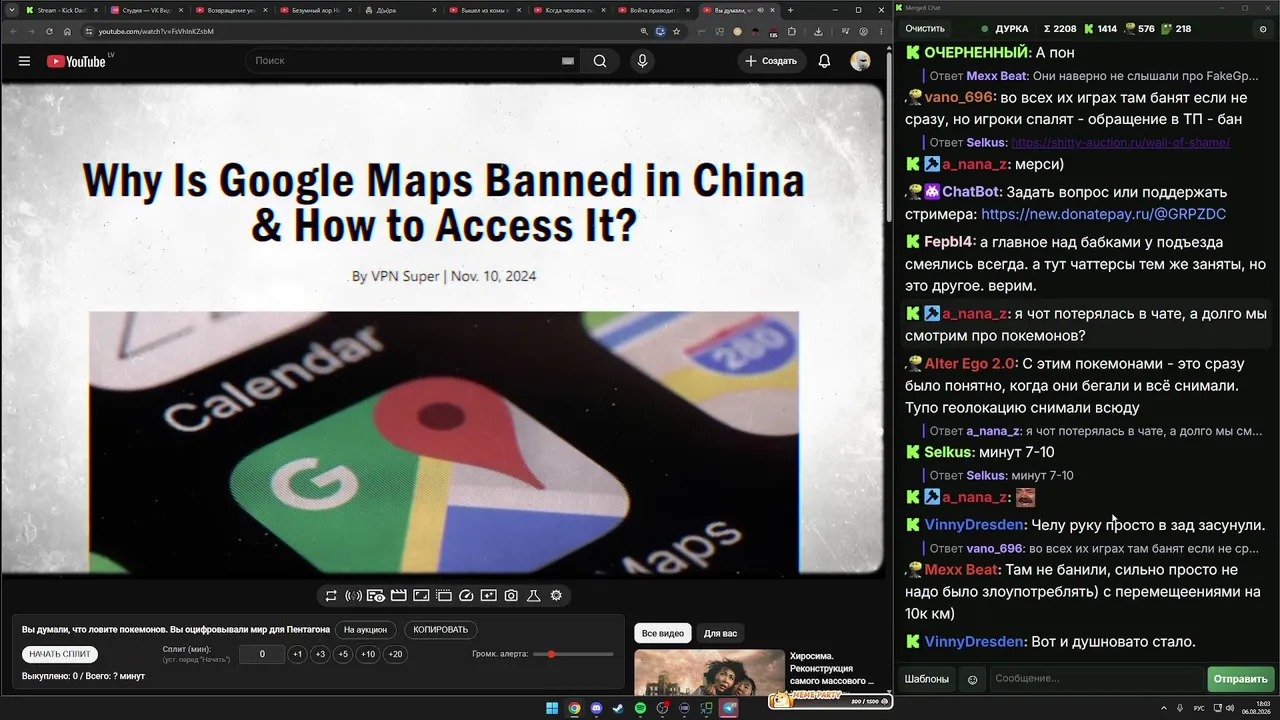Open Spotify from the taskbar
The height and width of the screenshot is (720, 1280).
pyautogui.click(x=640, y=709)
